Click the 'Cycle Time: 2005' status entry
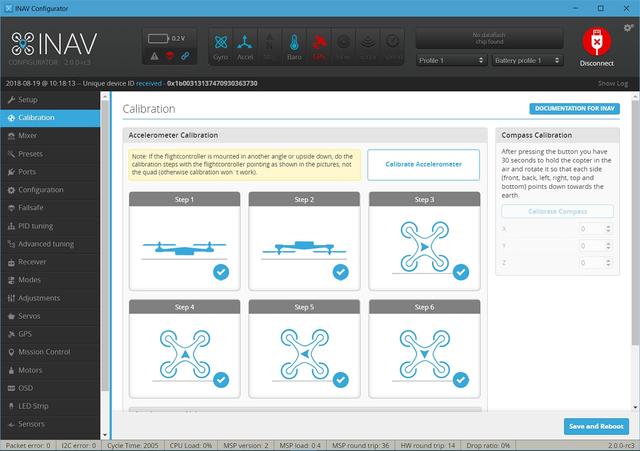This screenshot has height=451, width=640. tap(133, 445)
